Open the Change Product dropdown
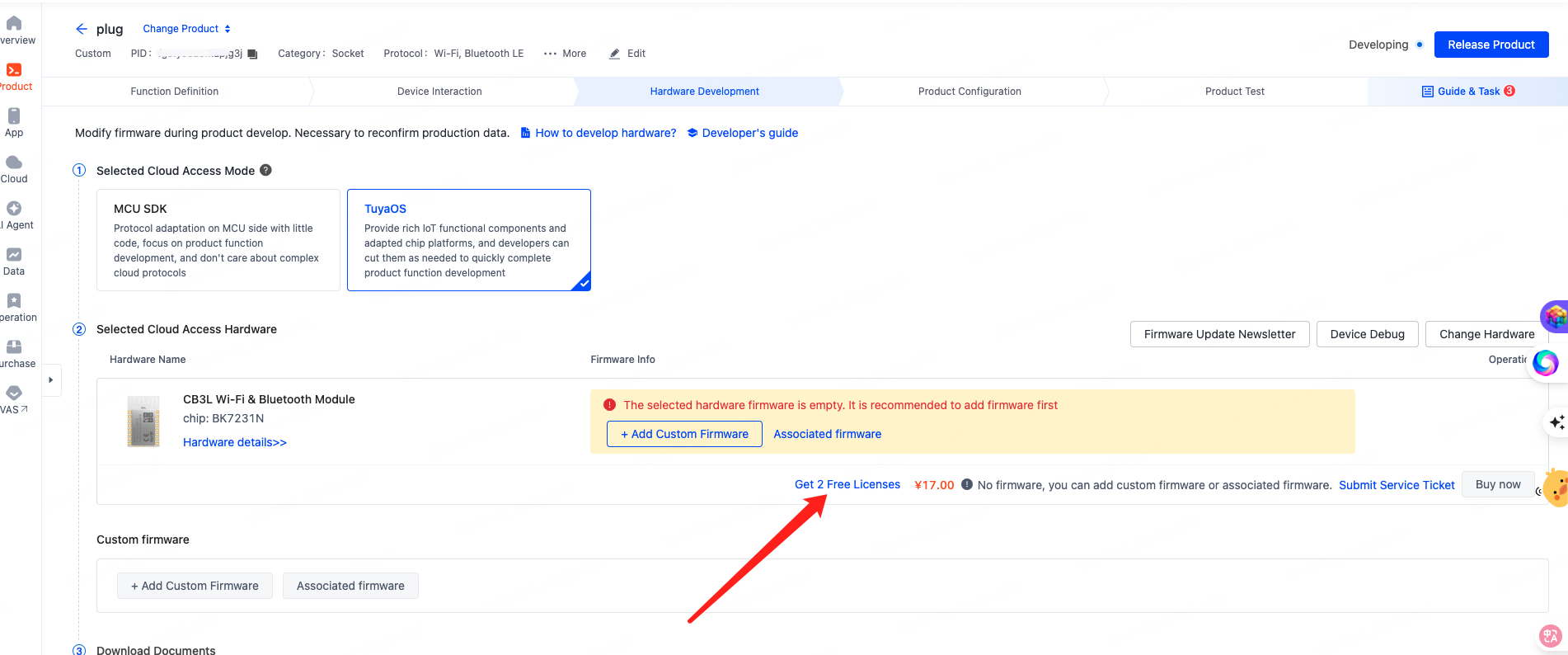 (x=186, y=29)
